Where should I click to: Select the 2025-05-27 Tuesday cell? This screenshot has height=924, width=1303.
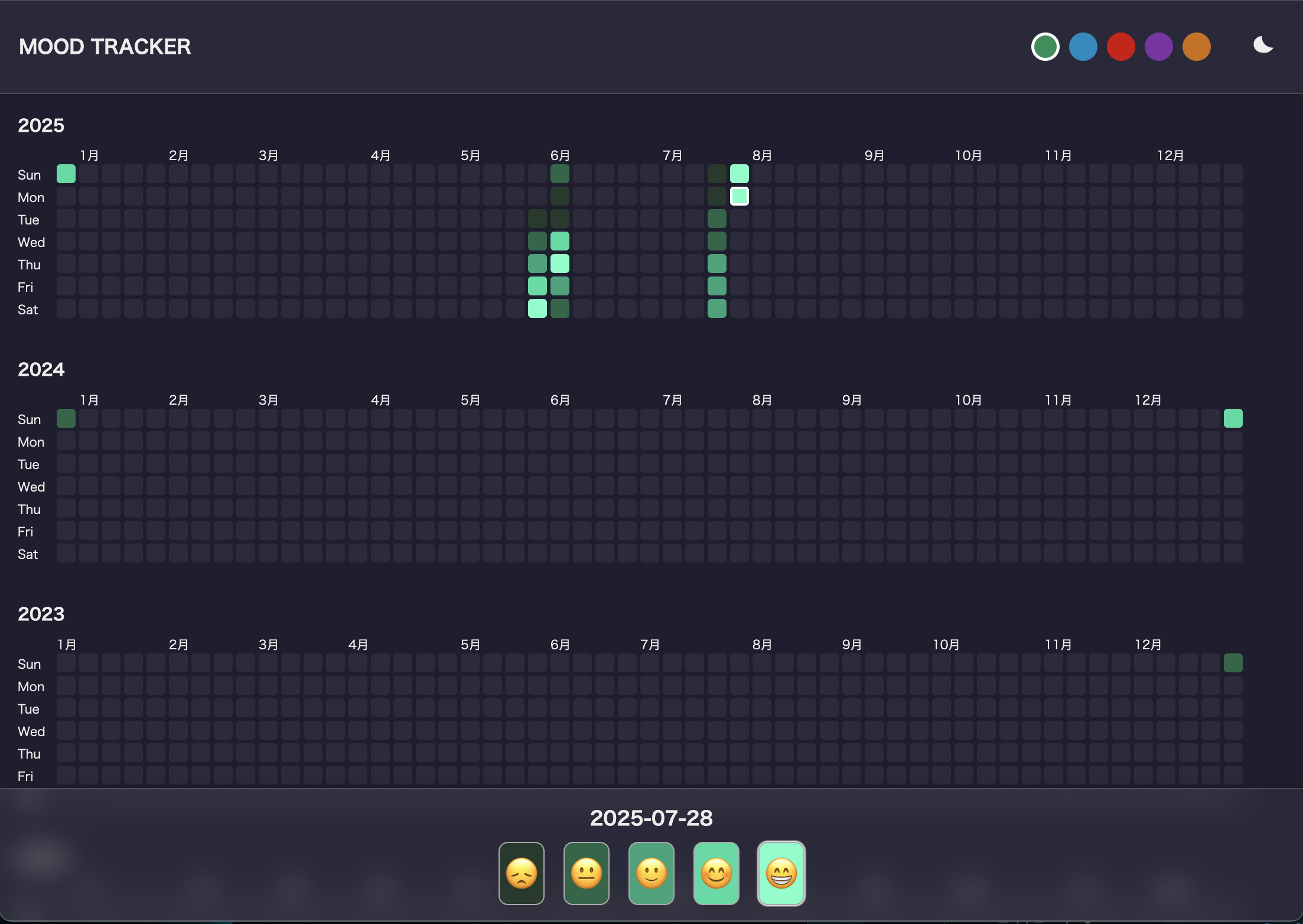(x=538, y=219)
